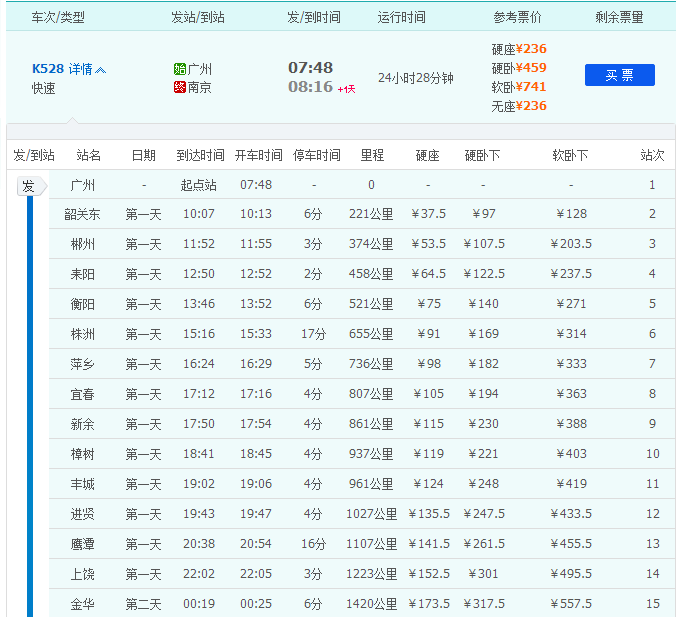
Task: Click the 耒阳 station name
Action: [82, 274]
